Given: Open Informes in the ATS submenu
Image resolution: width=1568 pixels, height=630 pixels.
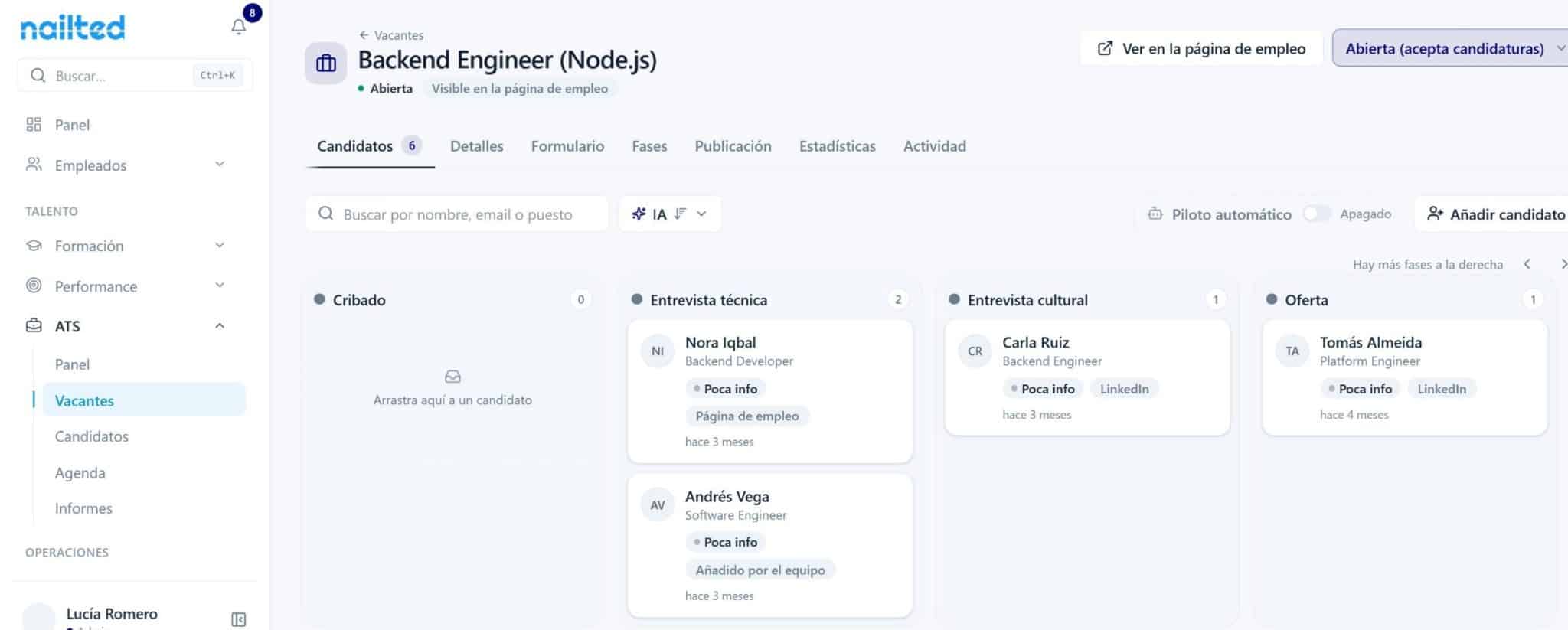Looking at the screenshot, I should [83, 508].
